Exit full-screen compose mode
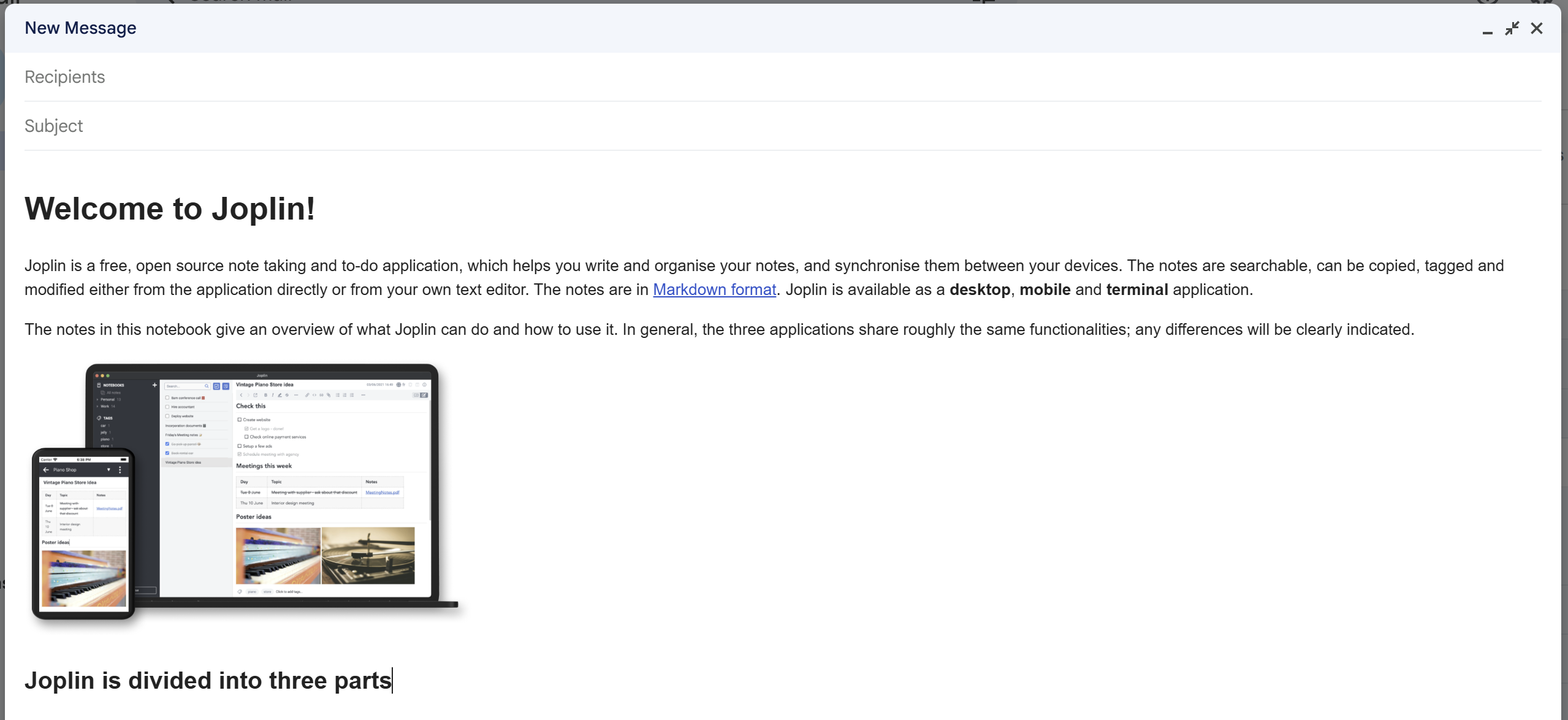This screenshot has width=1568, height=720. [x=1512, y=28]
